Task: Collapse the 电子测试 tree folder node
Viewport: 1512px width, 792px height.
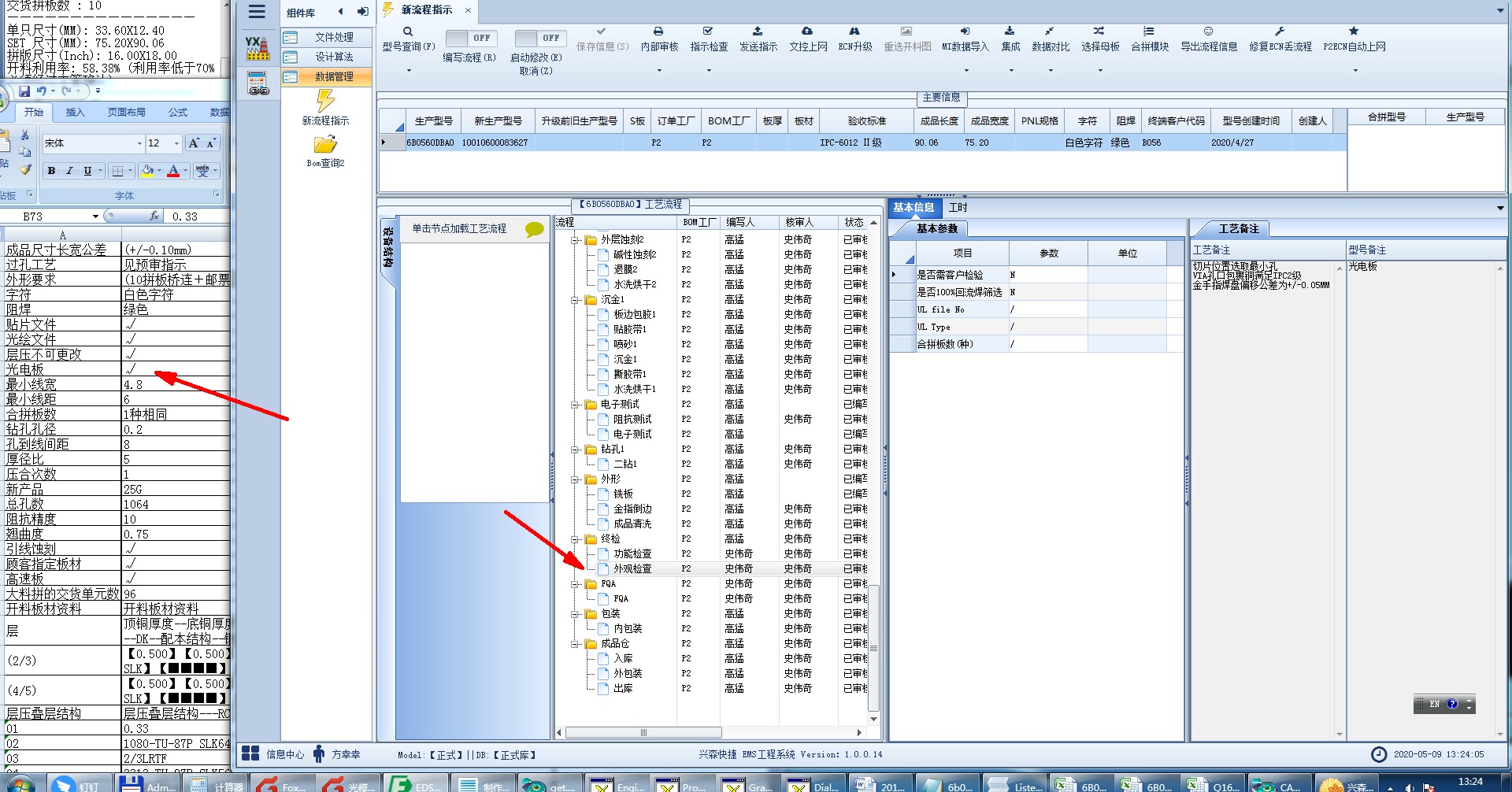Action: [x=576, y=404]
